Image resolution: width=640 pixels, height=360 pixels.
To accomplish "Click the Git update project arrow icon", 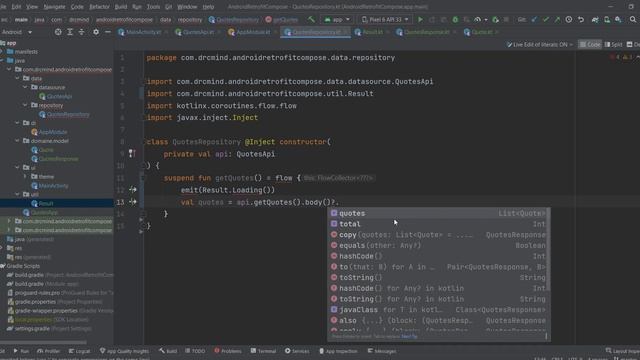I will click(x=534, y=20).
